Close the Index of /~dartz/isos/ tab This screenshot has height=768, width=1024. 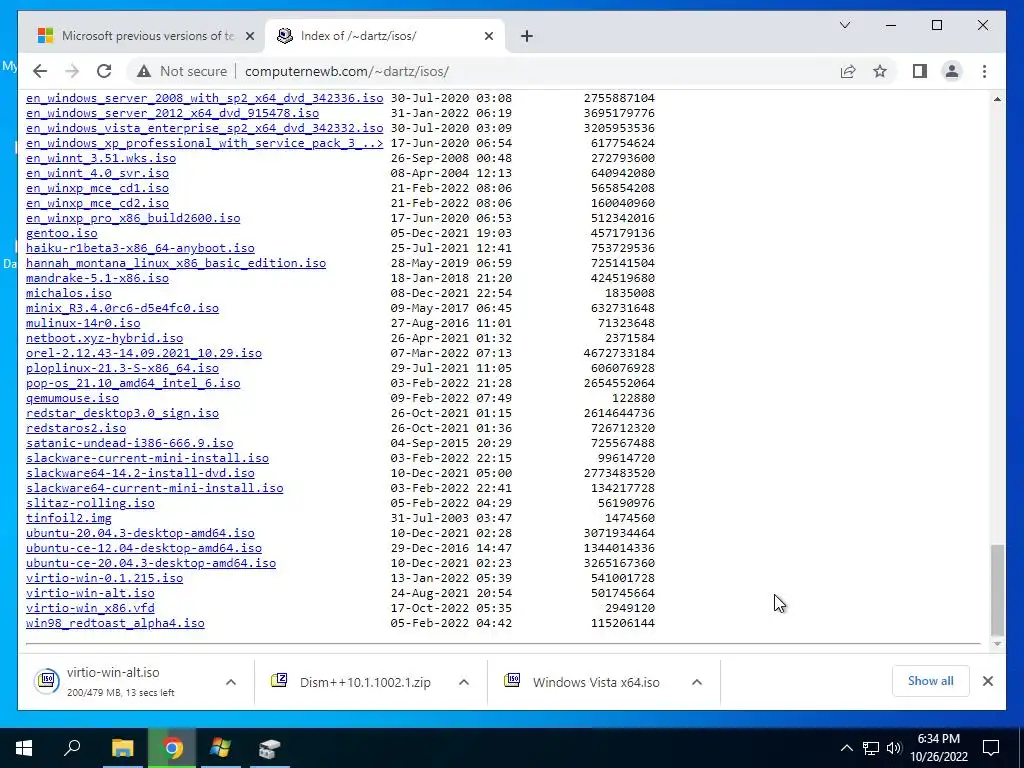coord(488,36)
